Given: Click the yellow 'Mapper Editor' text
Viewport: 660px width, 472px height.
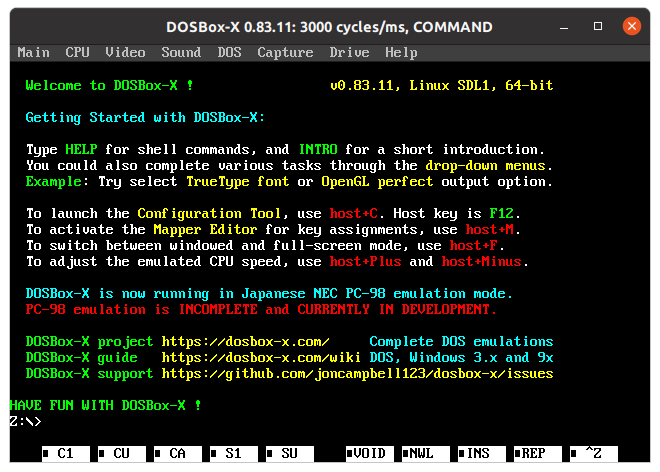Looking at the screenshot, I should [205, 230].
